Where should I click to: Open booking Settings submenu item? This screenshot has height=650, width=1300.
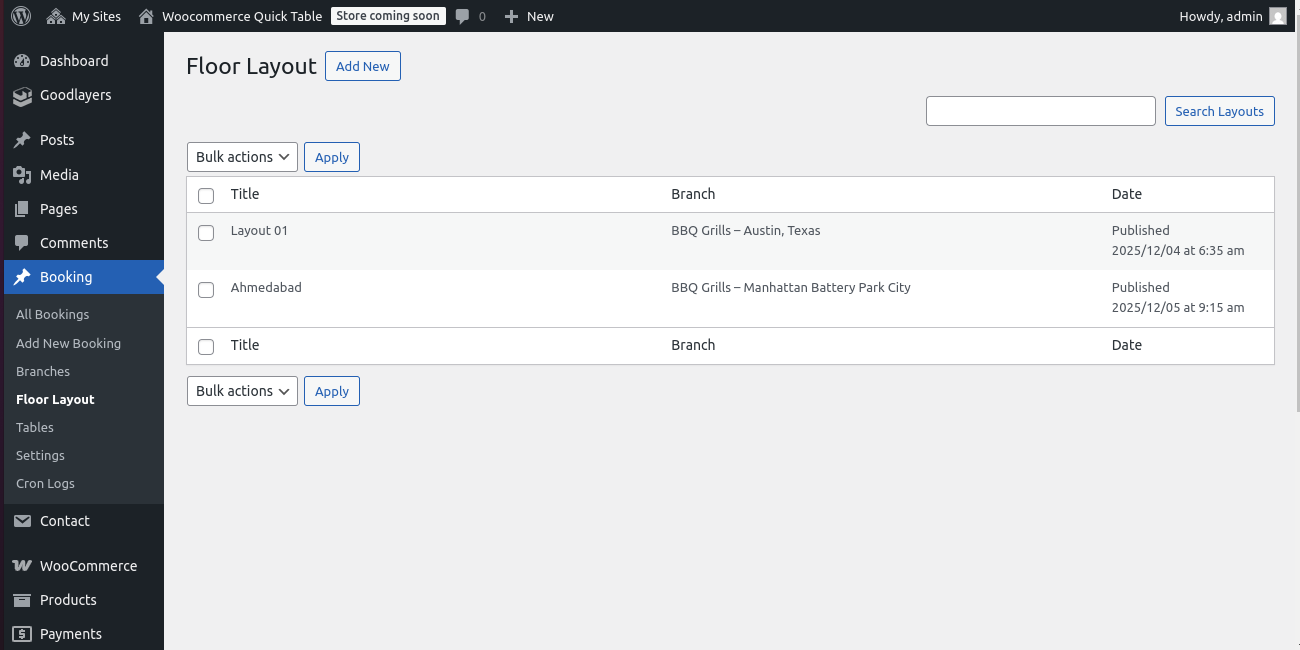40,455
